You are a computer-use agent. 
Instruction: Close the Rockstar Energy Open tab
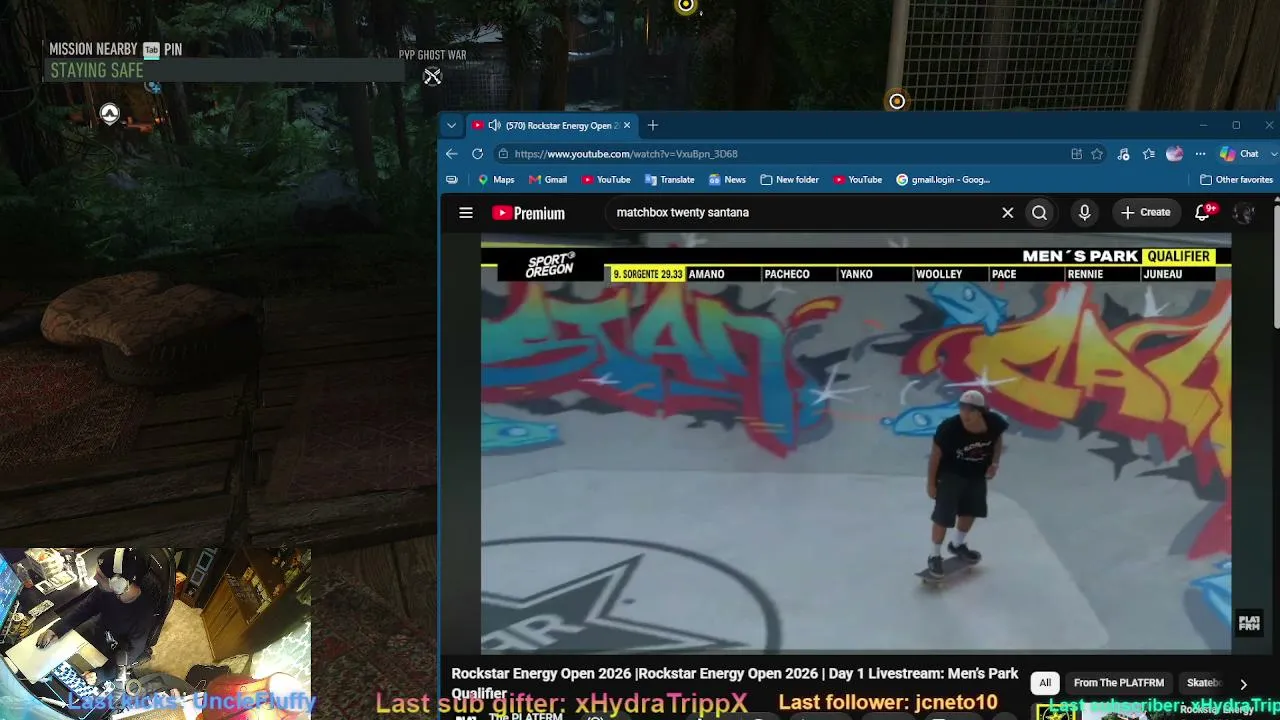point(627,125)
